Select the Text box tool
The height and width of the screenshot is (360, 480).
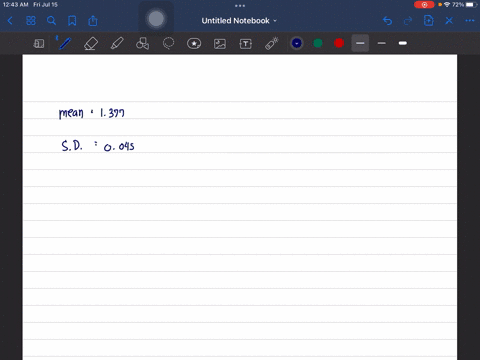coord(246,44)
